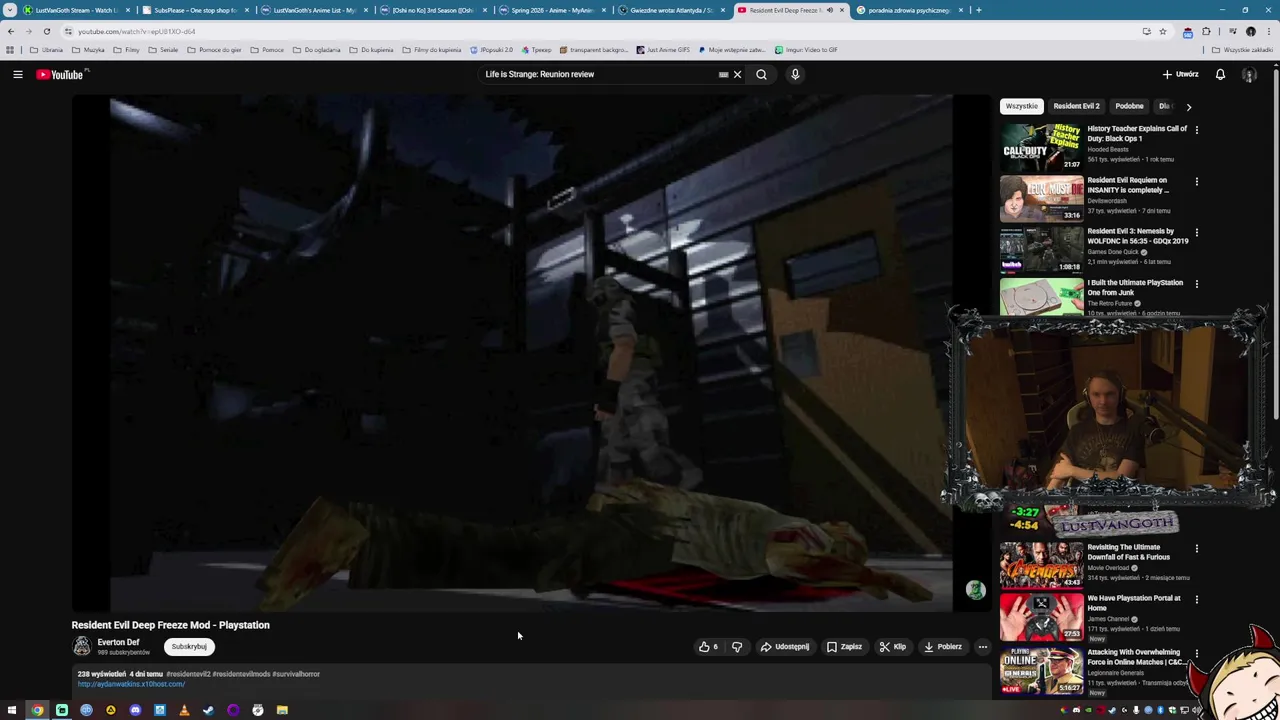Switch to the Gwiezdne wrota Atlantyda tab

(x=670, y=10)
